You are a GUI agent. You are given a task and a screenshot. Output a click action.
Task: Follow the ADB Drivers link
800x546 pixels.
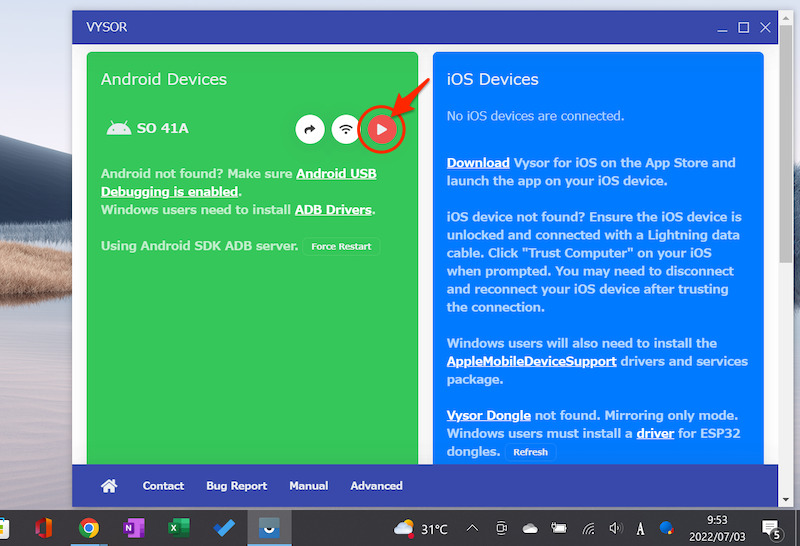[333, 210]
